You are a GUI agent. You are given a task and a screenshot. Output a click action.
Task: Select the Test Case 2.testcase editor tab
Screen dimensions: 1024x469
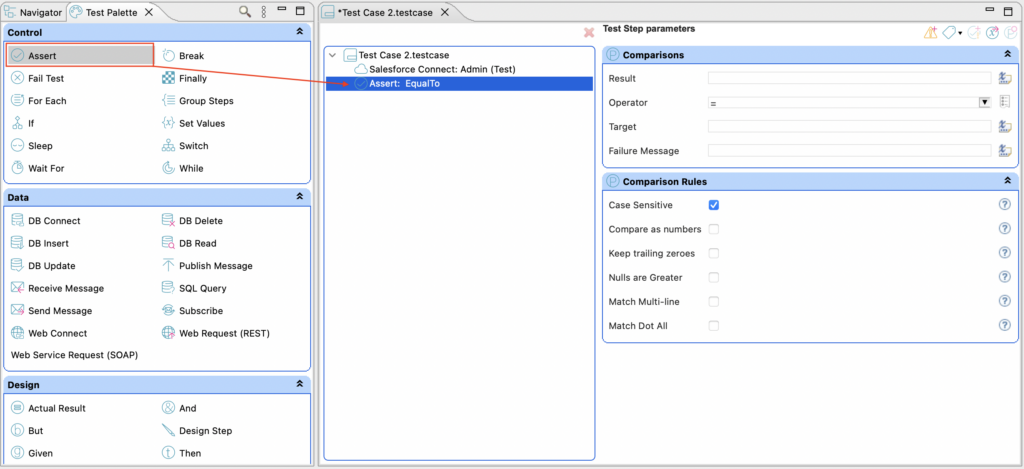click(385, 12)
